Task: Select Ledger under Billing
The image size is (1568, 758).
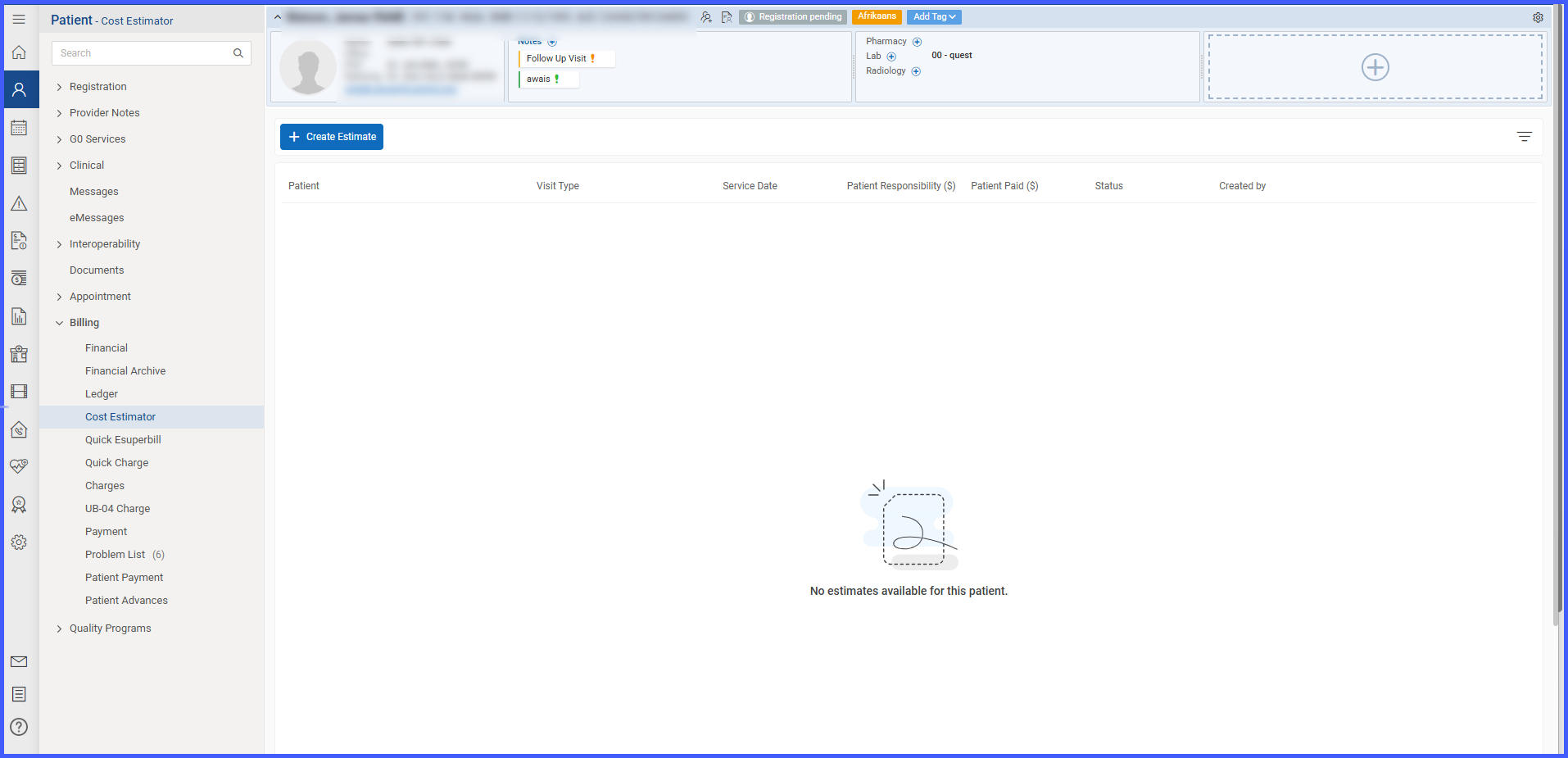Action: (x=102, y=394)
